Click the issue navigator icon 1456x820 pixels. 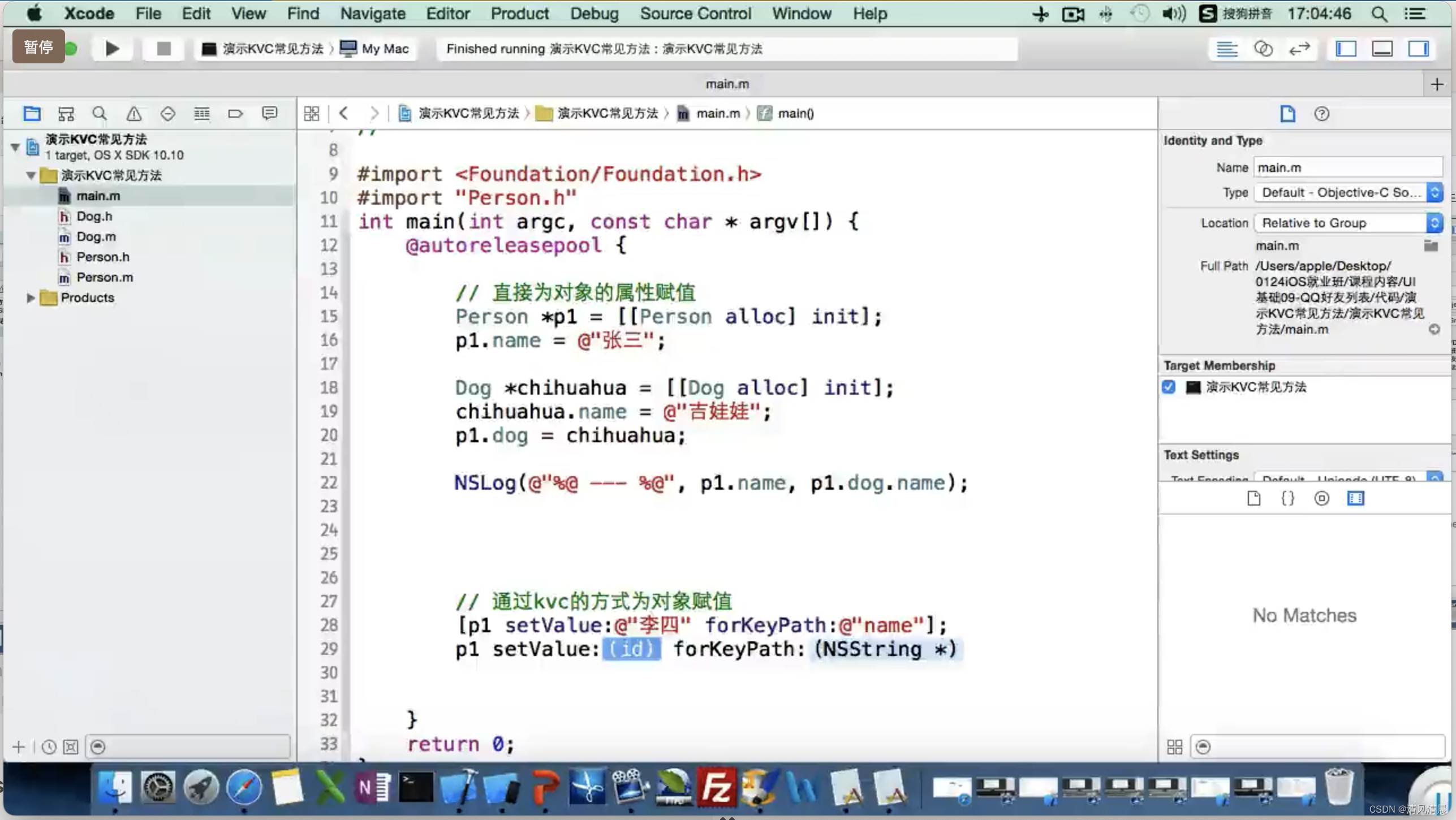click(x=133, y=113)
